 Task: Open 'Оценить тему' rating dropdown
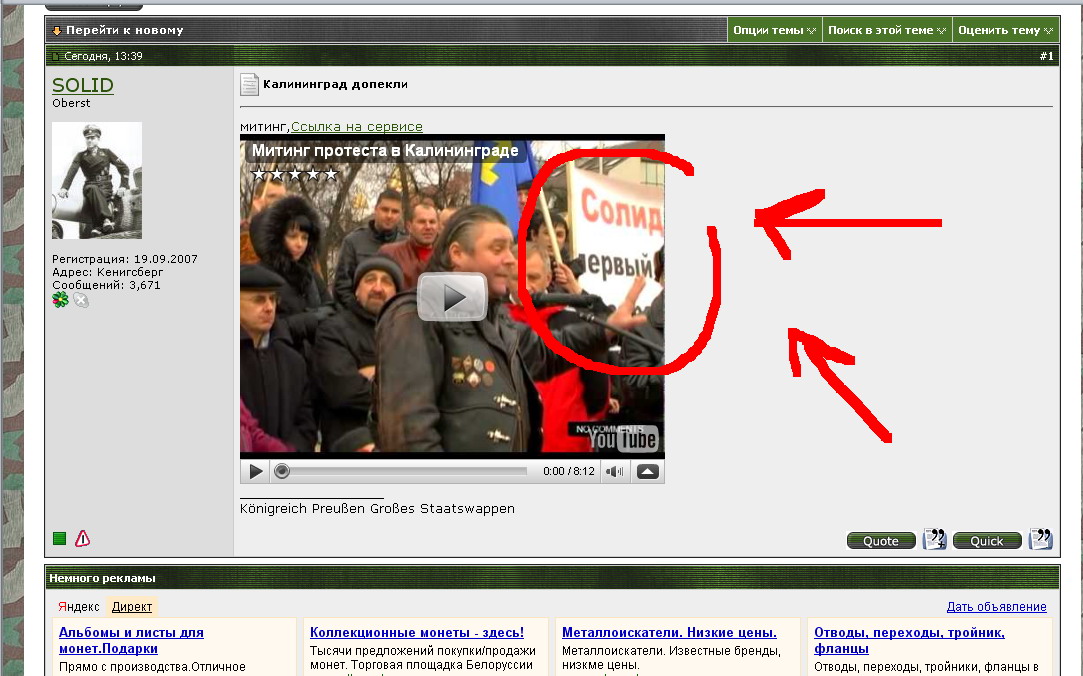[1005, 30]
